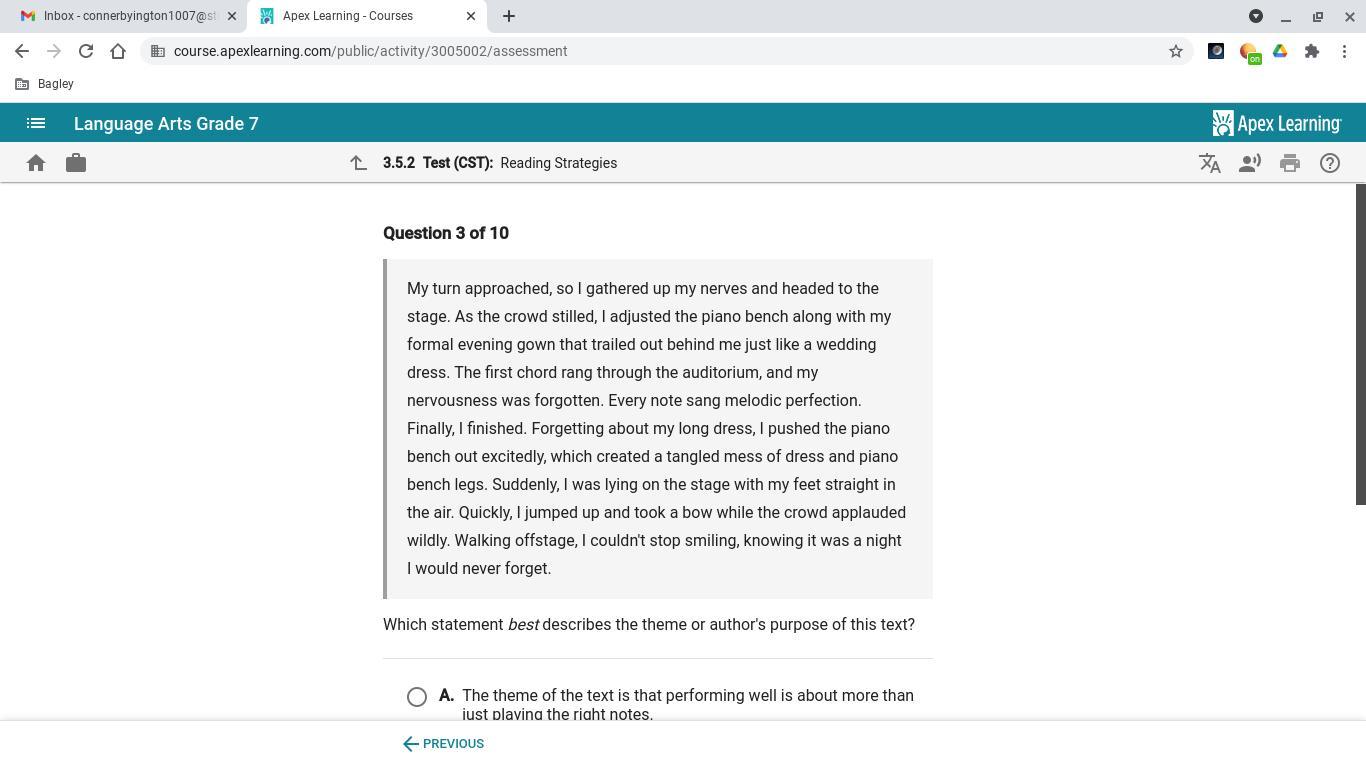Open the translate language icon
The height and width of the screenshot is (768, 1366).
pos(1210,163)
